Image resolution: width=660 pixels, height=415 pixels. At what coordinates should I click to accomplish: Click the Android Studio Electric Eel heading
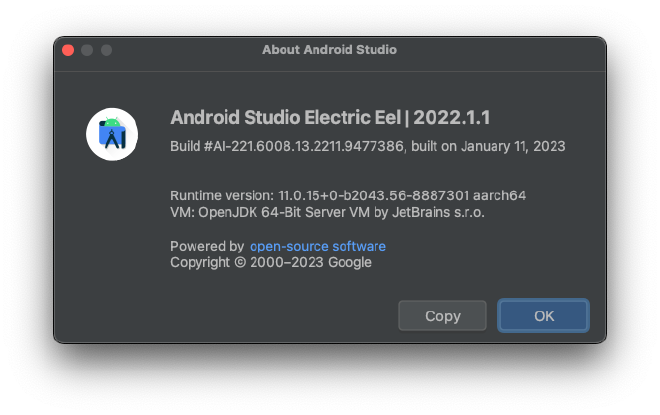tap(285, 118)
